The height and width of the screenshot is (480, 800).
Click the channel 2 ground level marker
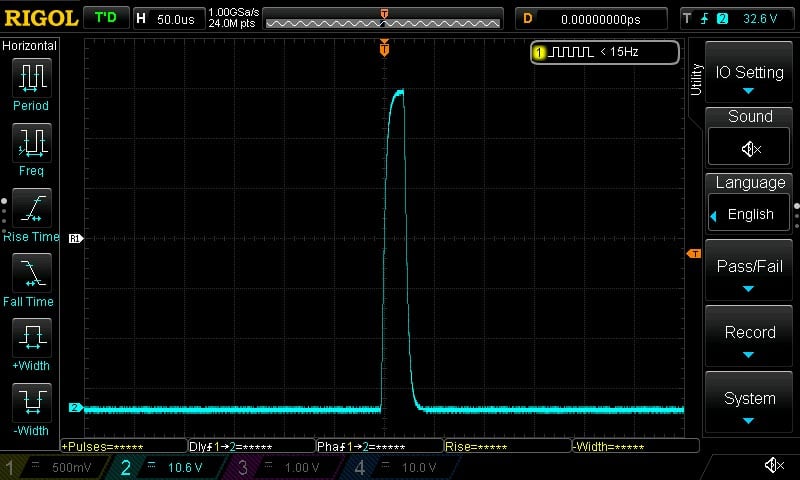tap(76, 407)
